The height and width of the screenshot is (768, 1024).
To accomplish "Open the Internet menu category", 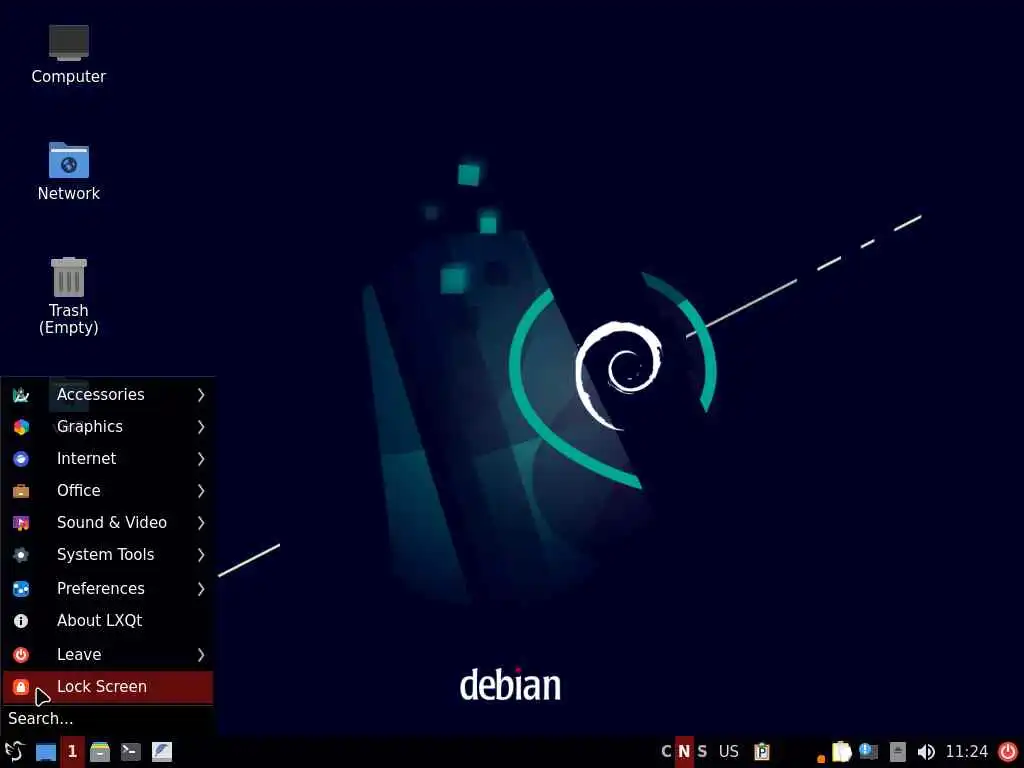I will (108, 458).
